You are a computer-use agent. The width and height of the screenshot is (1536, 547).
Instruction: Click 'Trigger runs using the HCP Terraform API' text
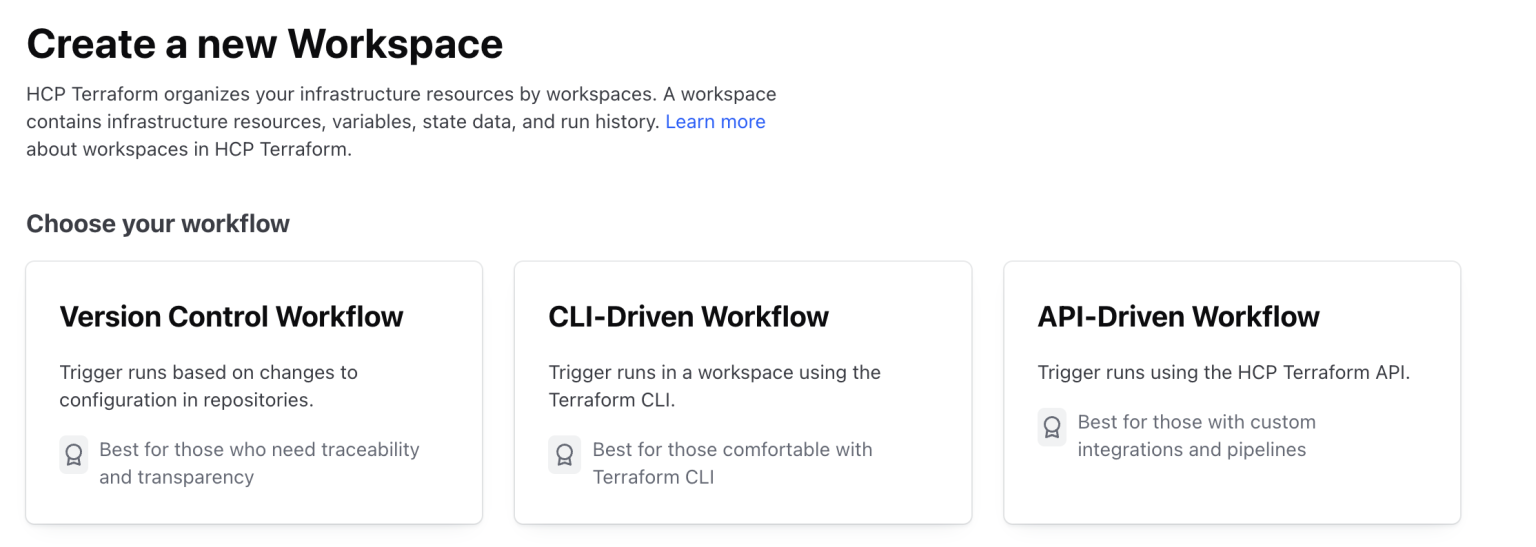click(1224, 372)
